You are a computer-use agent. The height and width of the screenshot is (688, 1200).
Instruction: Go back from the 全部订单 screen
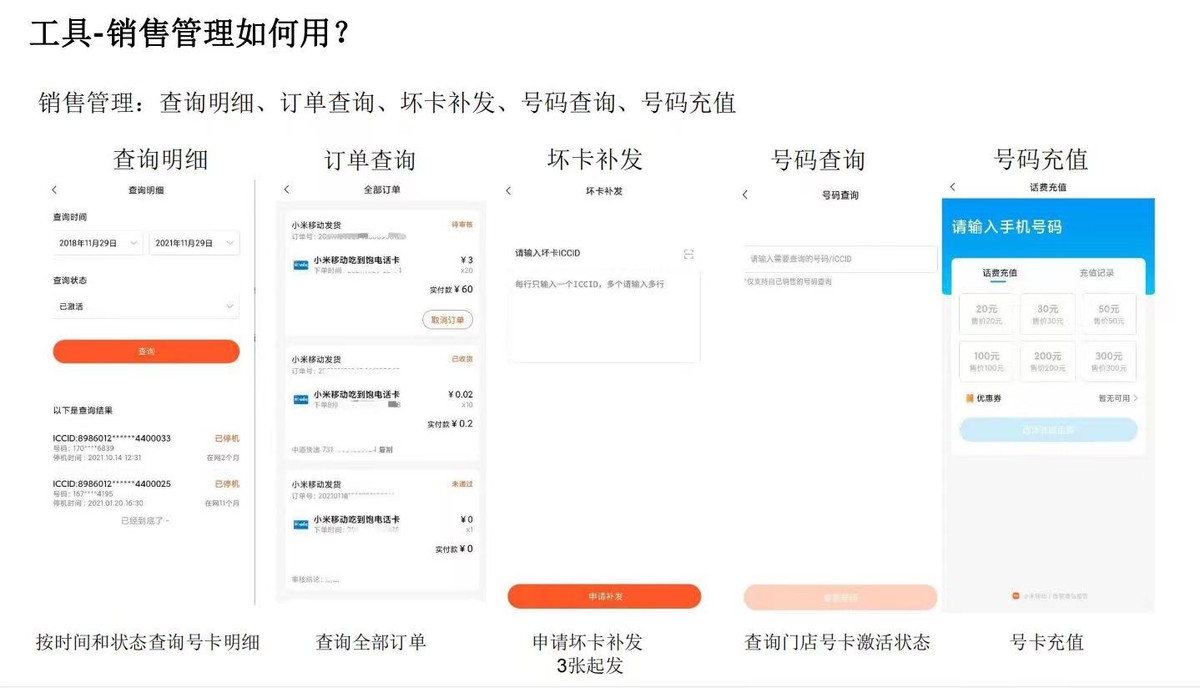[287, 190]
